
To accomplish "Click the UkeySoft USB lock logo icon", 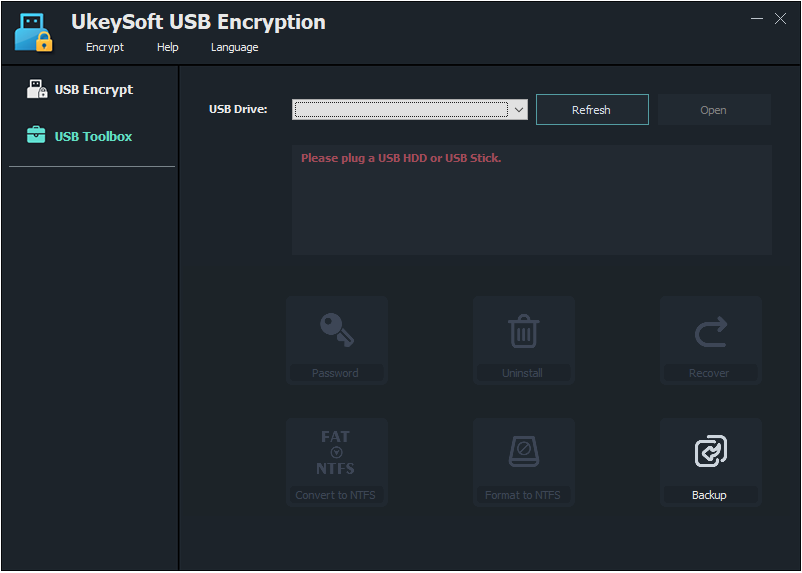I will [x=34, y=33].
